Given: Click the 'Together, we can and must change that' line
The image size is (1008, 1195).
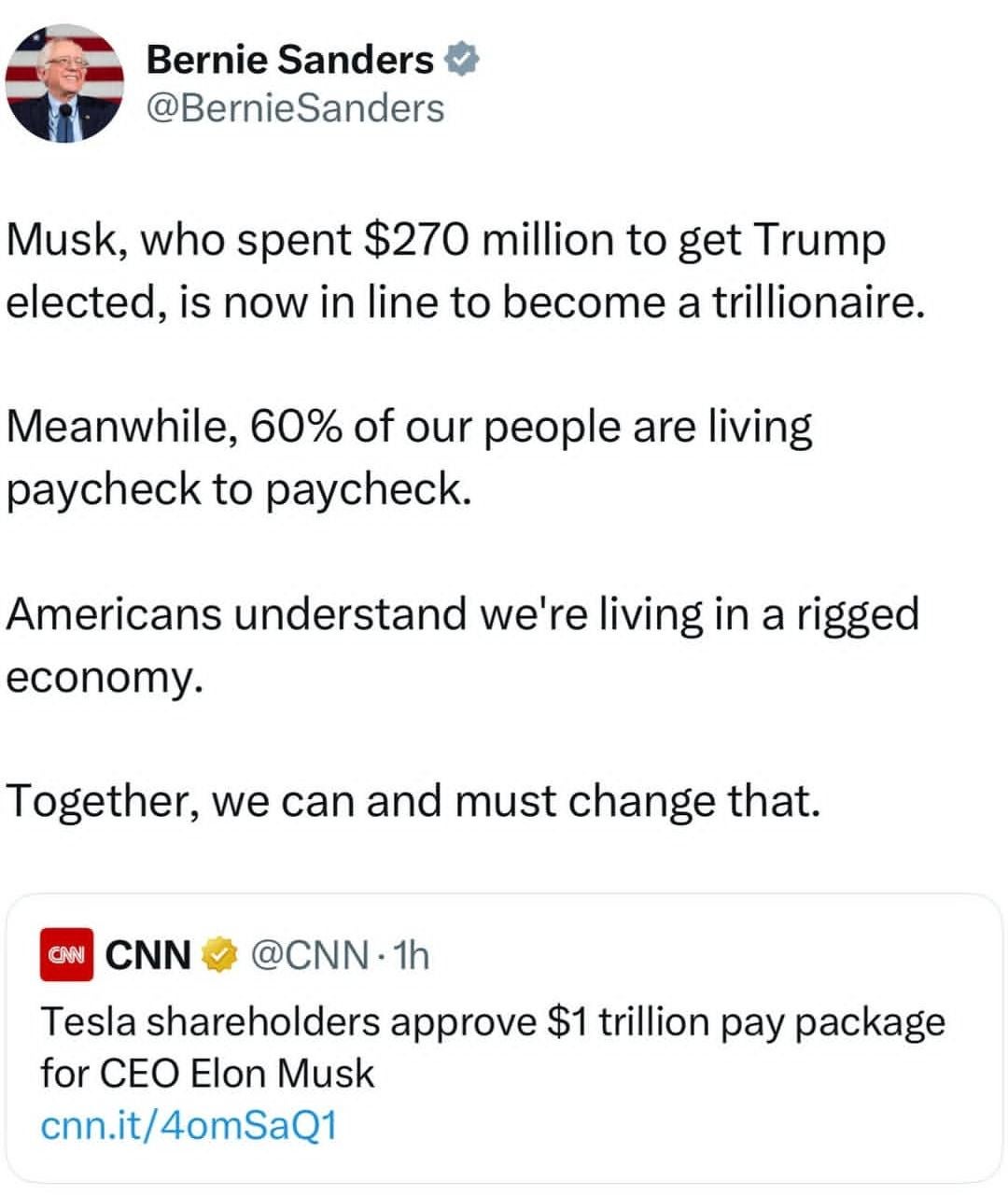Looking at the screenshot, I should pyautogui.click(x=413, y=801).
